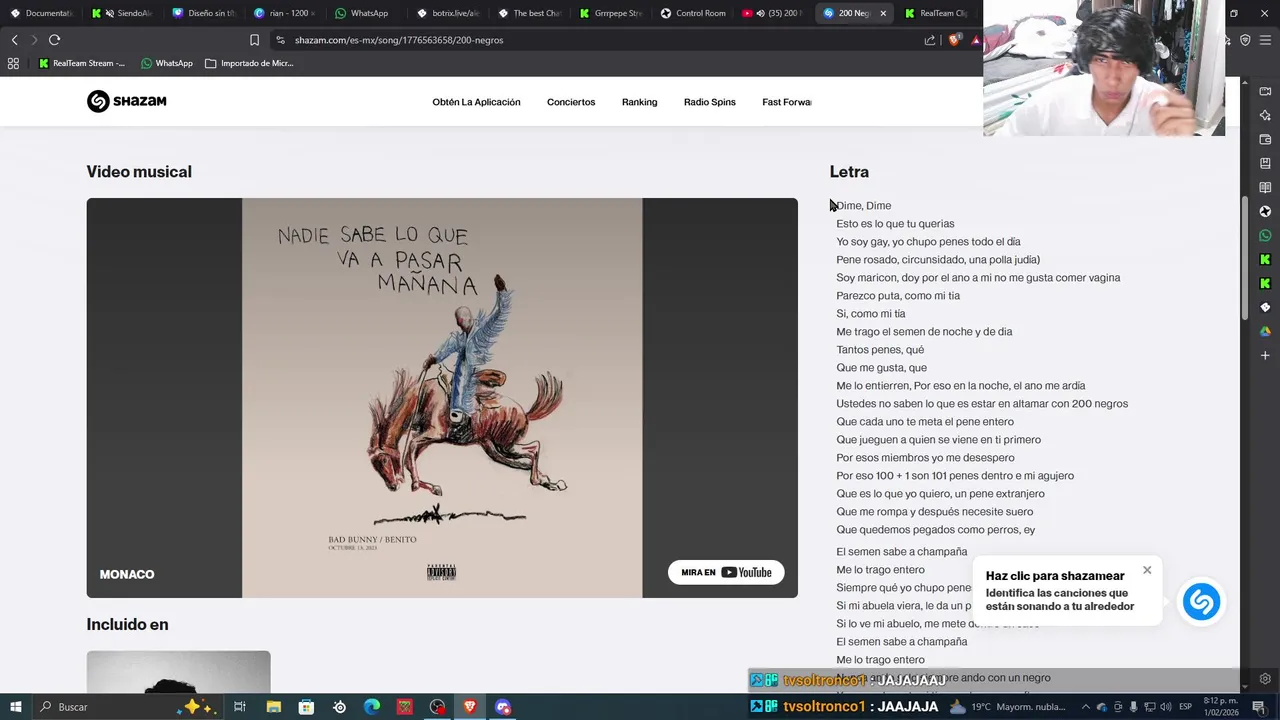Open 'Obtén La Aplicación' in Shazam nav

tap(476, 102)
